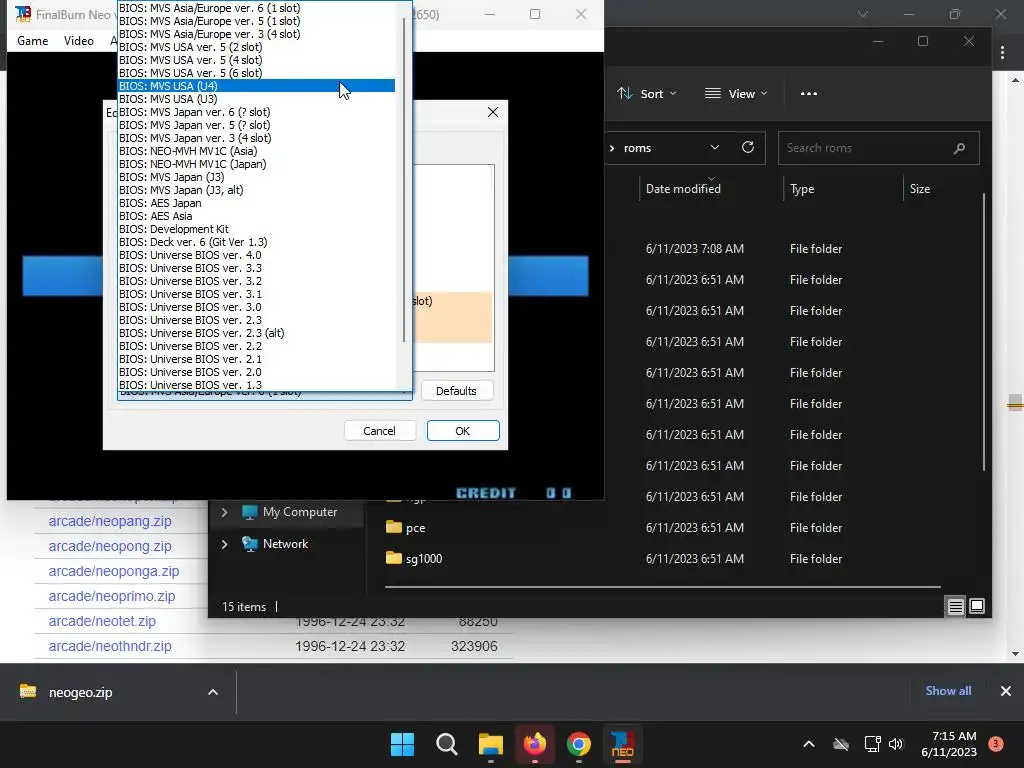Open File Explorer from taskbar
Screen dimensions: 1024x768
(x=490, y=744)
